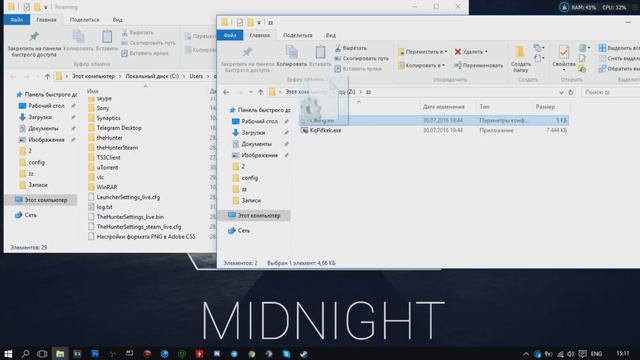Click the Создать папку icon

pos(520,52)
